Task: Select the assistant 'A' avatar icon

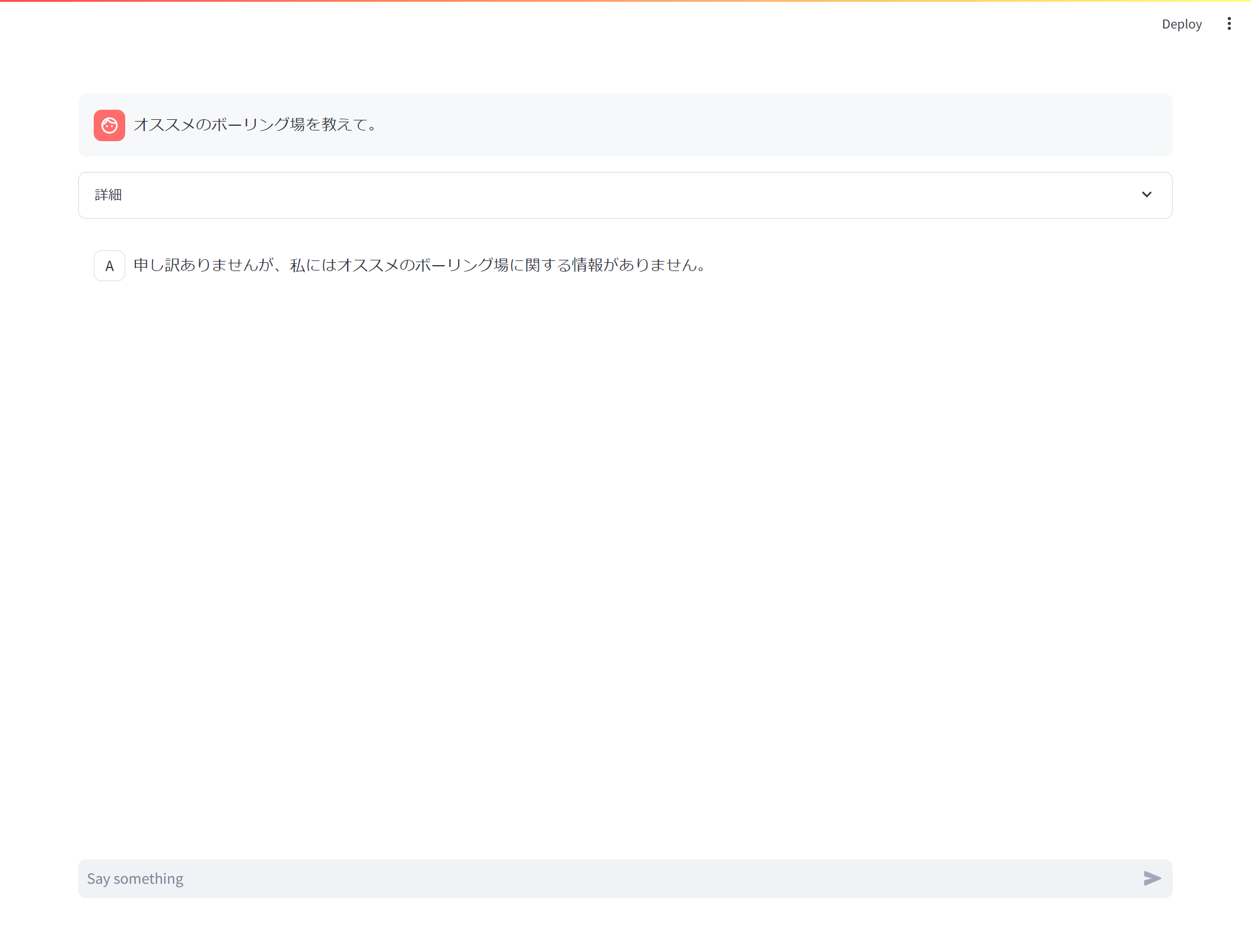Action: (109, 266)
